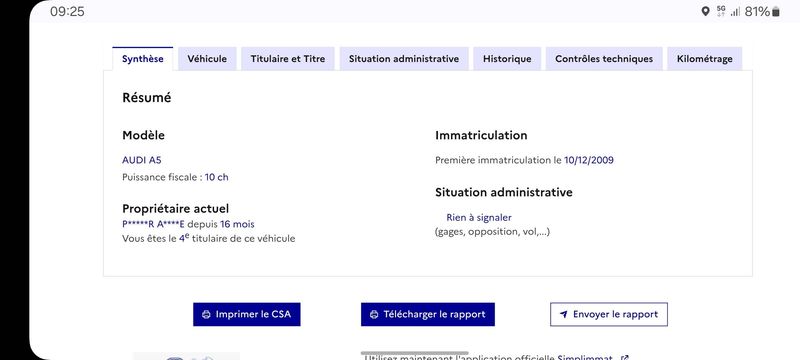Image resolution: width=800 pixels, height=360 pixels.
Task: Select the AUDI A5 model text
Action: point(142,160)
